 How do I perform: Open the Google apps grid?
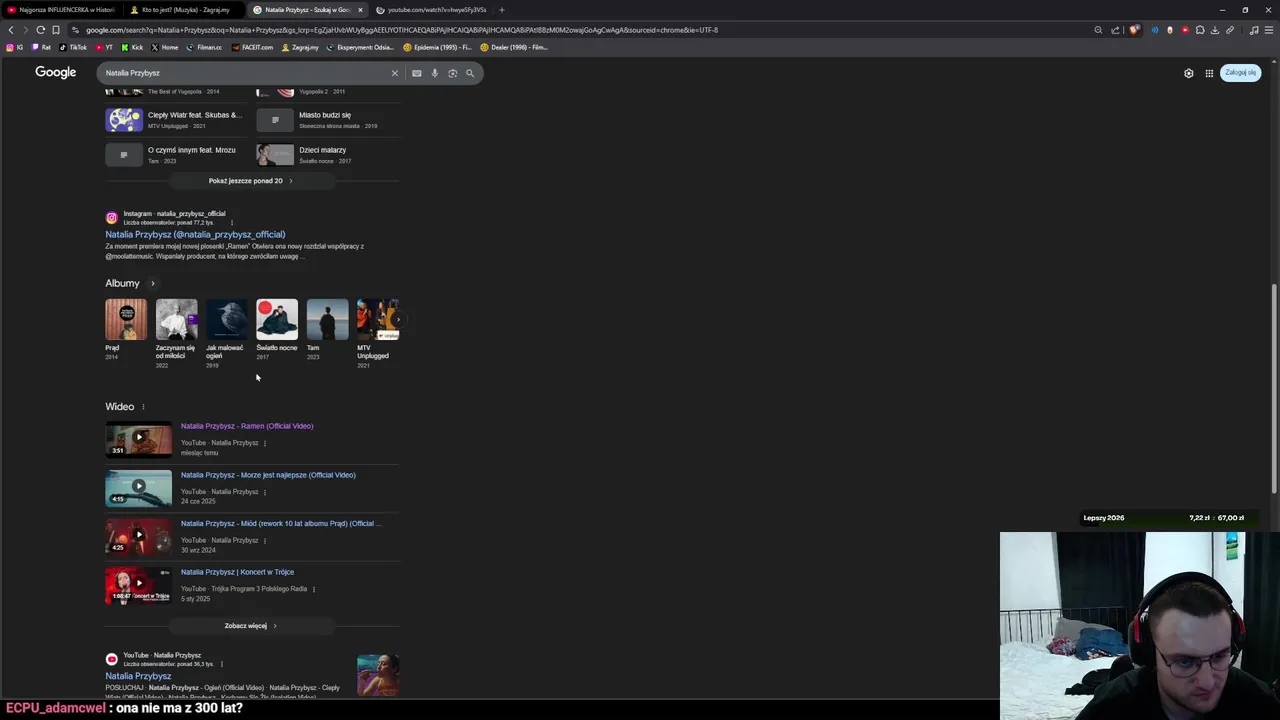(x=1209, y=73)
